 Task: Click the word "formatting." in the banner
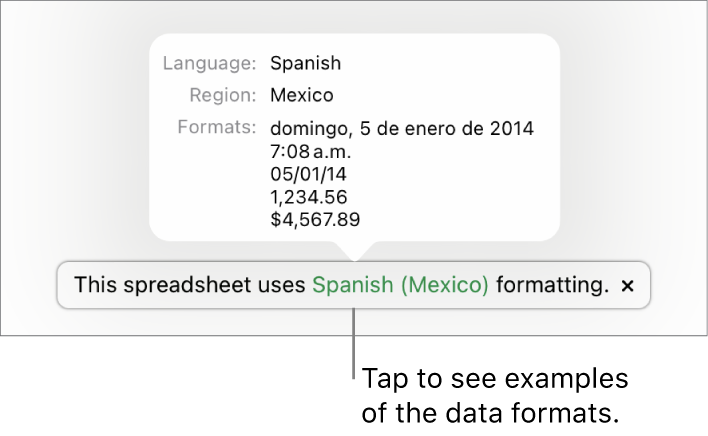tap(552, 286)
